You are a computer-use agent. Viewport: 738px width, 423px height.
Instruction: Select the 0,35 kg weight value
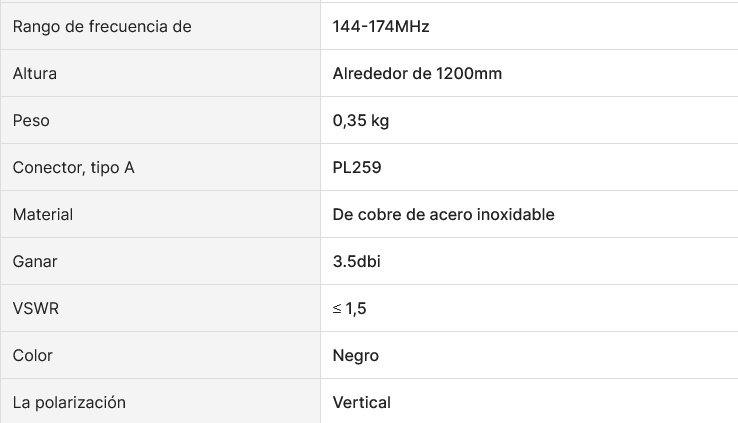pos(361,120)
